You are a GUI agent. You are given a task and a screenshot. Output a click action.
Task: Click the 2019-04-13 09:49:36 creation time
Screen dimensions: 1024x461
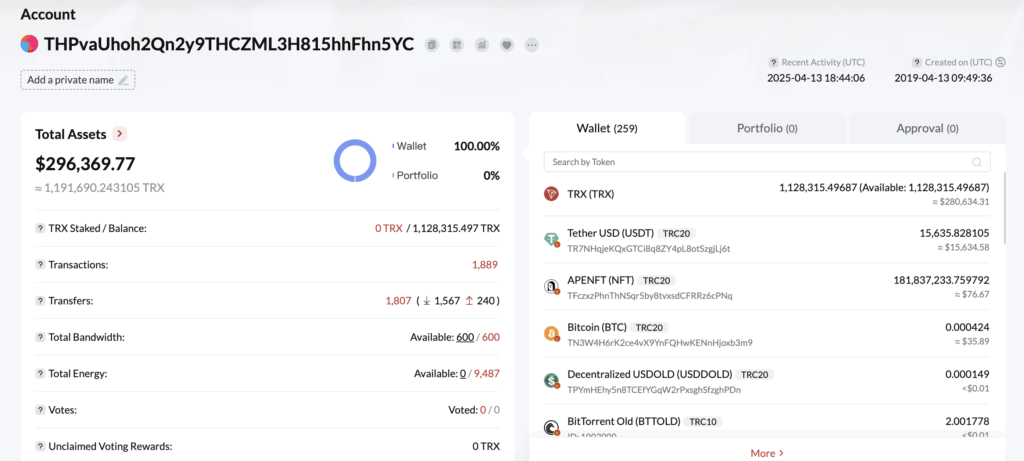943,78
